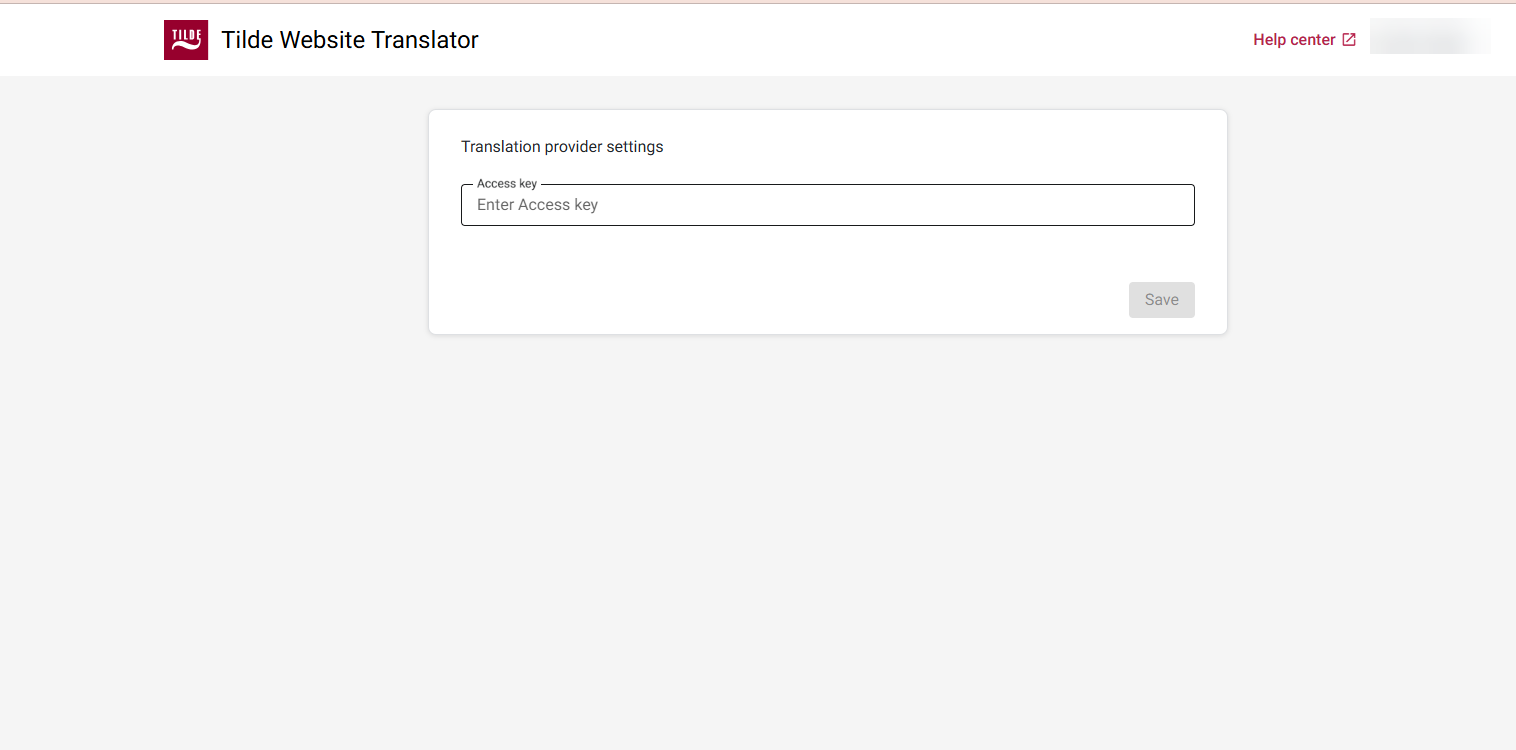The height and width of the screenshot is (750, 1516).
Task: Click the Translation provider settings heading
Action: point(562,147)
